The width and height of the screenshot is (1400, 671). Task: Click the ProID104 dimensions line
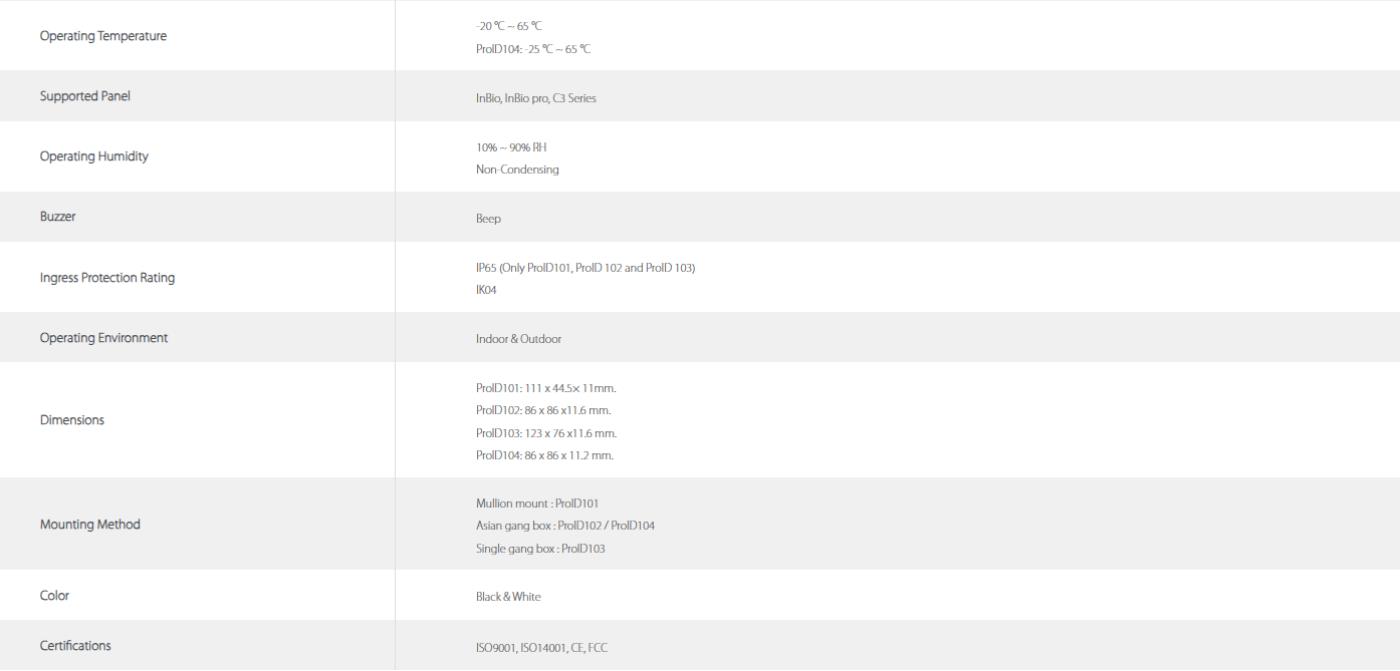[545, 456]
